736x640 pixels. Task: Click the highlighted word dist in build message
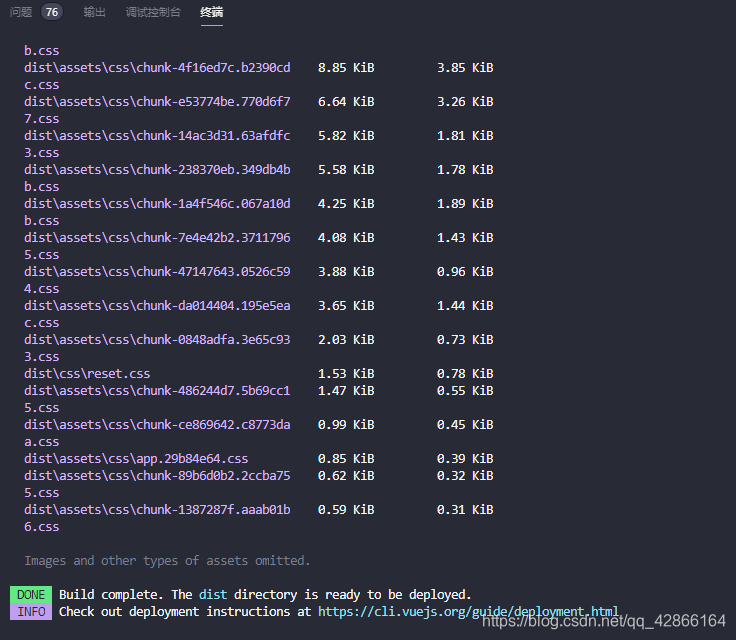[213, 594]
